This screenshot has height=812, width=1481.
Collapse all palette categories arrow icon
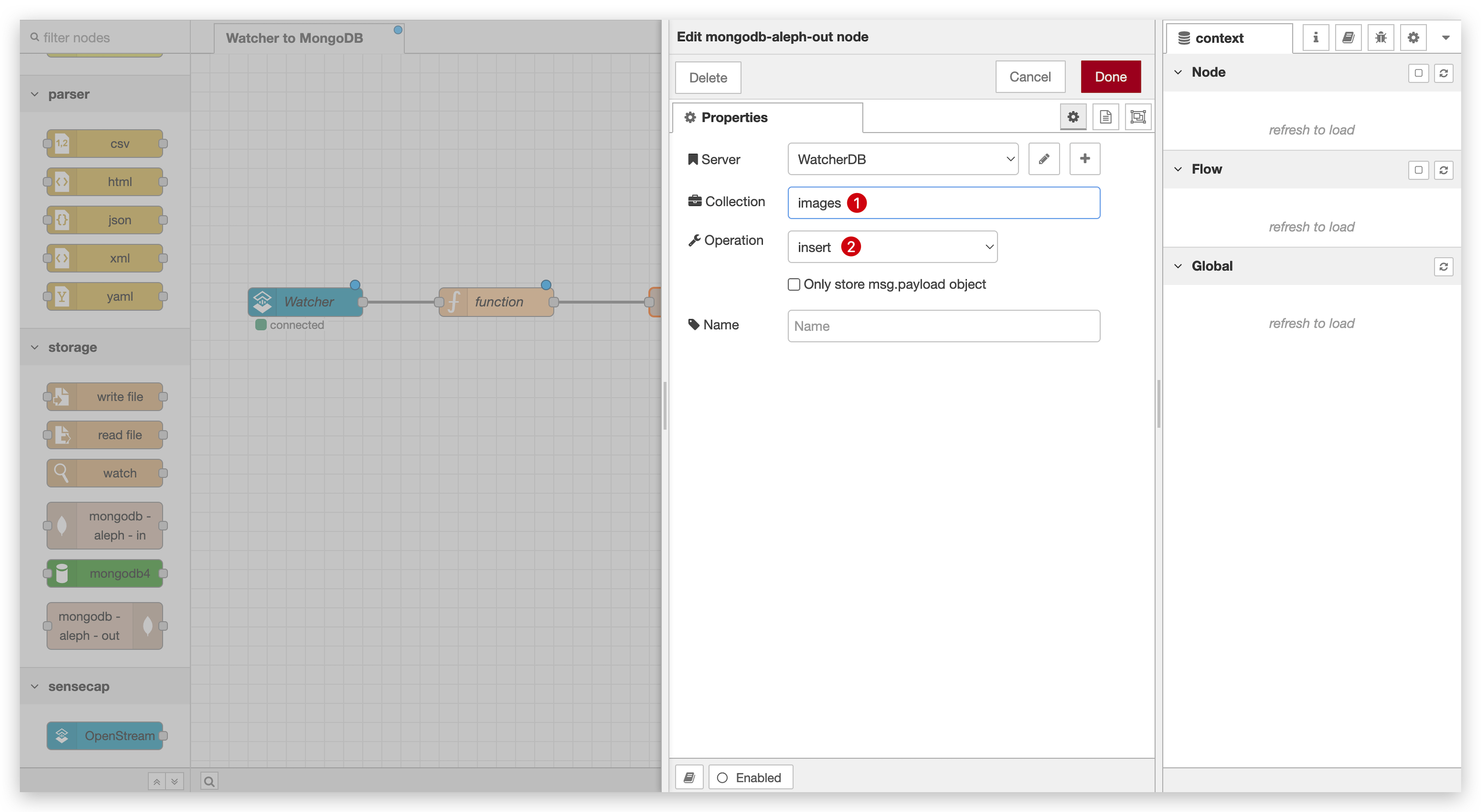point(156,782)
